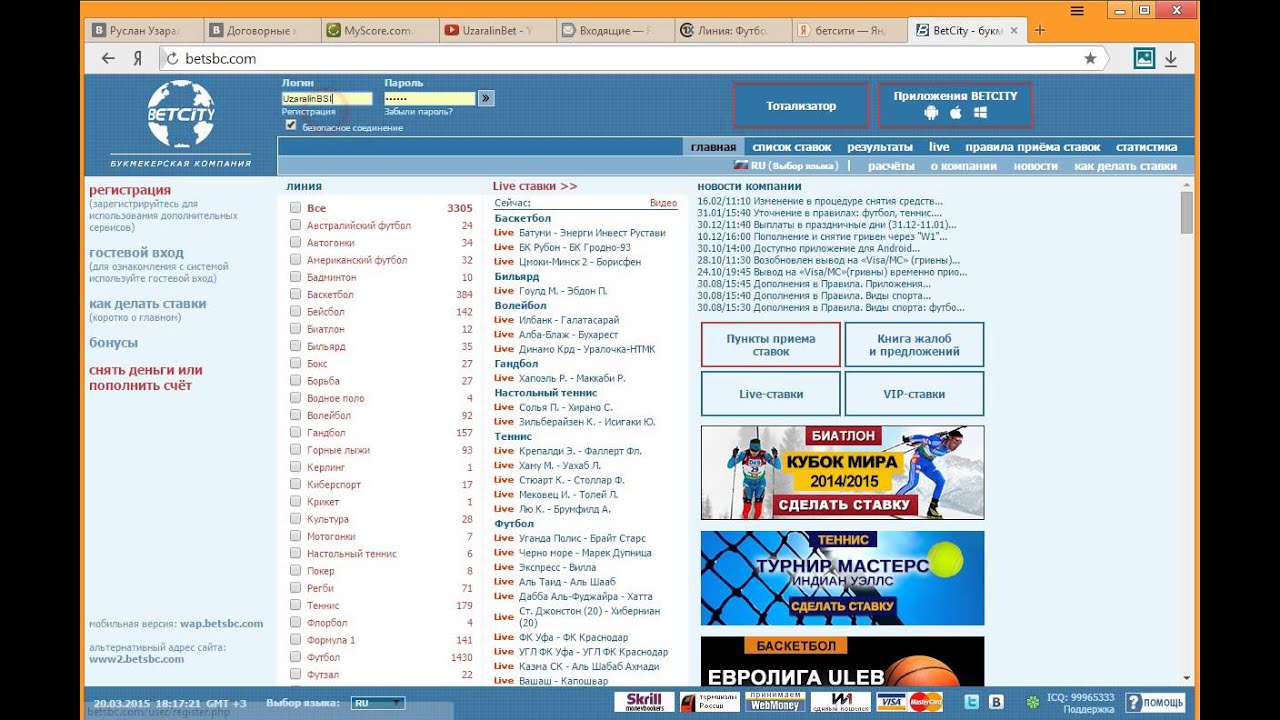
Task: Open the список ставок menu item
Action: click(792, 147)
